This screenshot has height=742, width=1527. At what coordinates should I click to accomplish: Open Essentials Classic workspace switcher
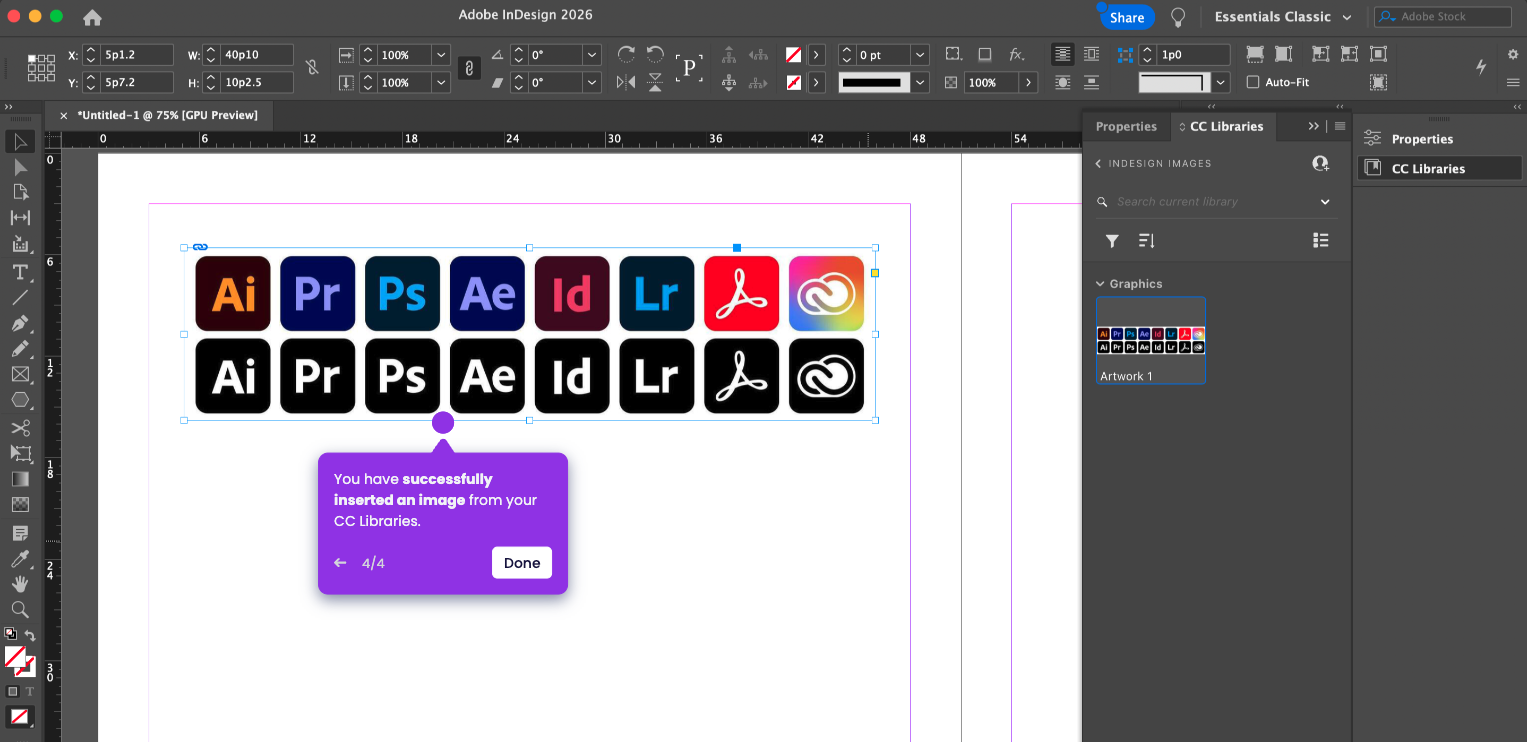tap(1283, 17)
